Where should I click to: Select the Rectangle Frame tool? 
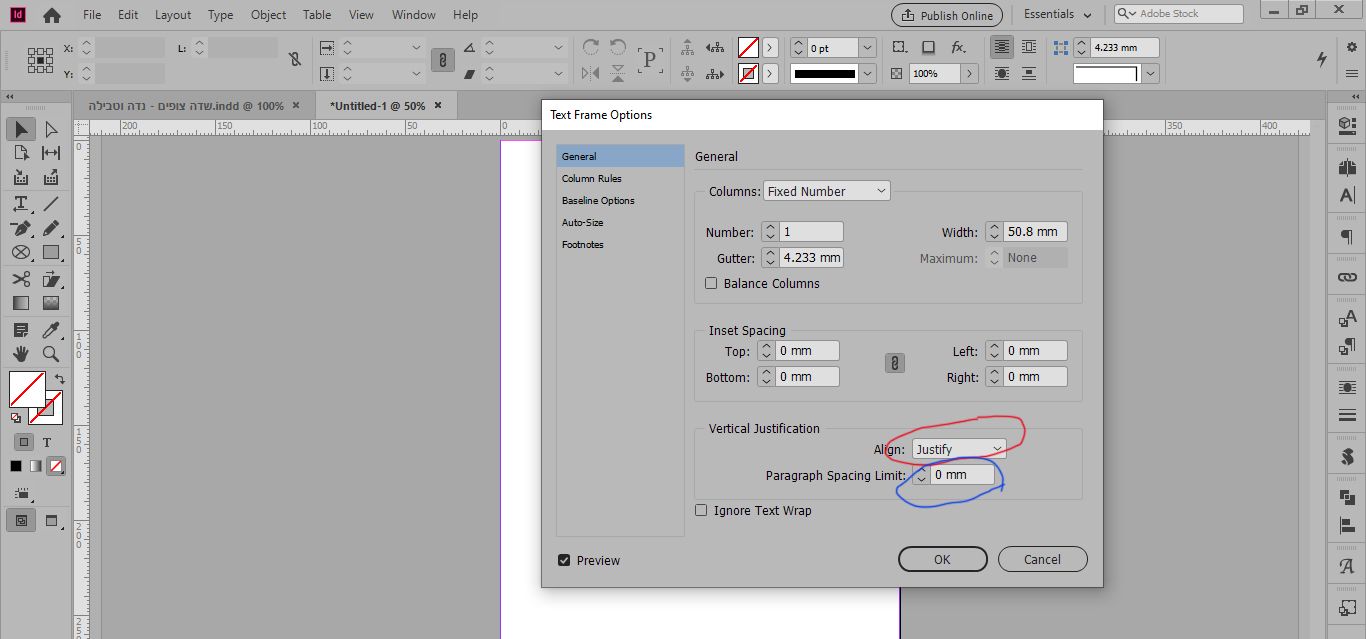pyautogui.click(x=21, y=252)
